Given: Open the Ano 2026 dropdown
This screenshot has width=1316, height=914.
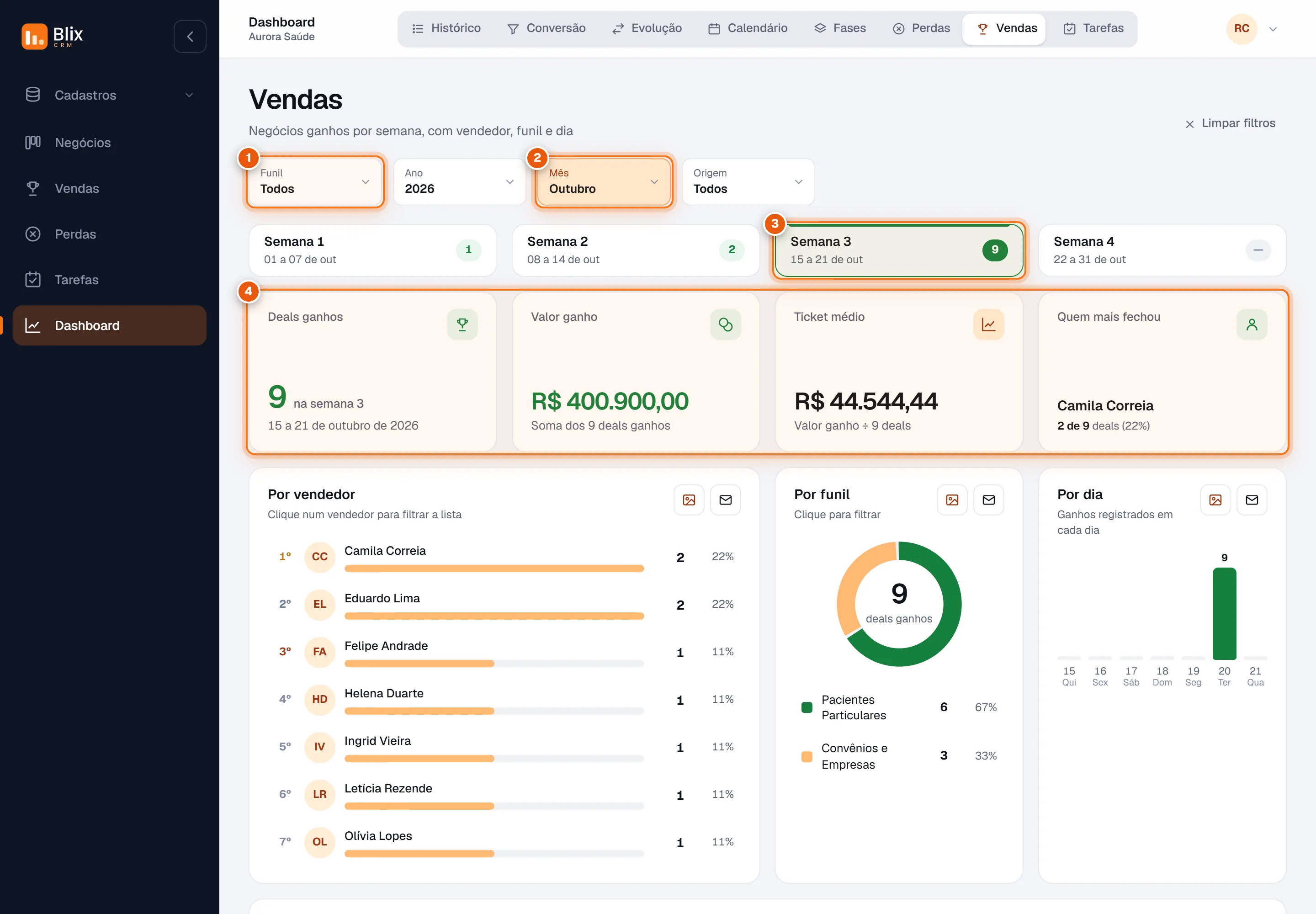Looking at the screenshot, I should [x=459, y=181].
